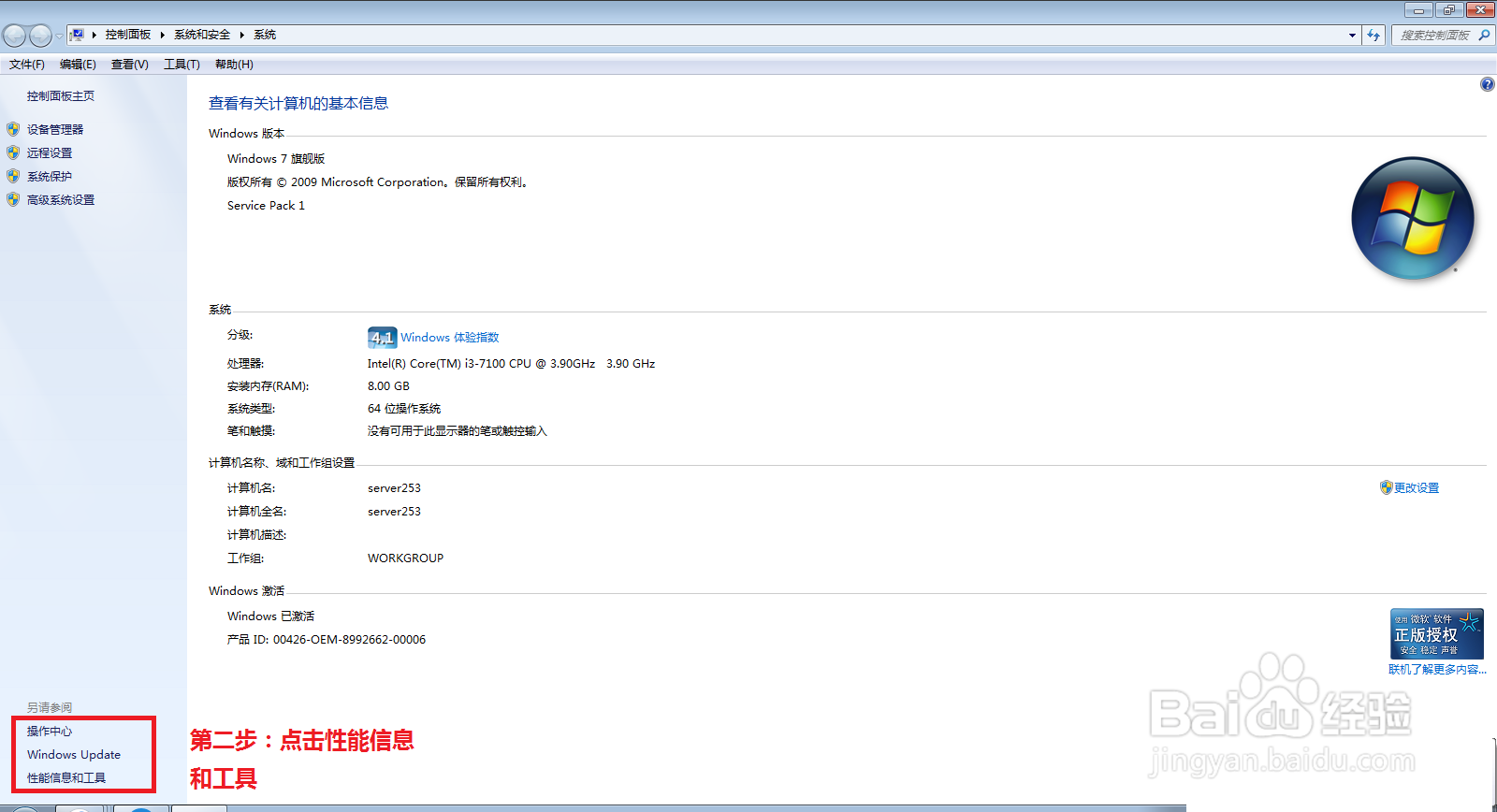Click the server253 computer name value

[394, 488]
